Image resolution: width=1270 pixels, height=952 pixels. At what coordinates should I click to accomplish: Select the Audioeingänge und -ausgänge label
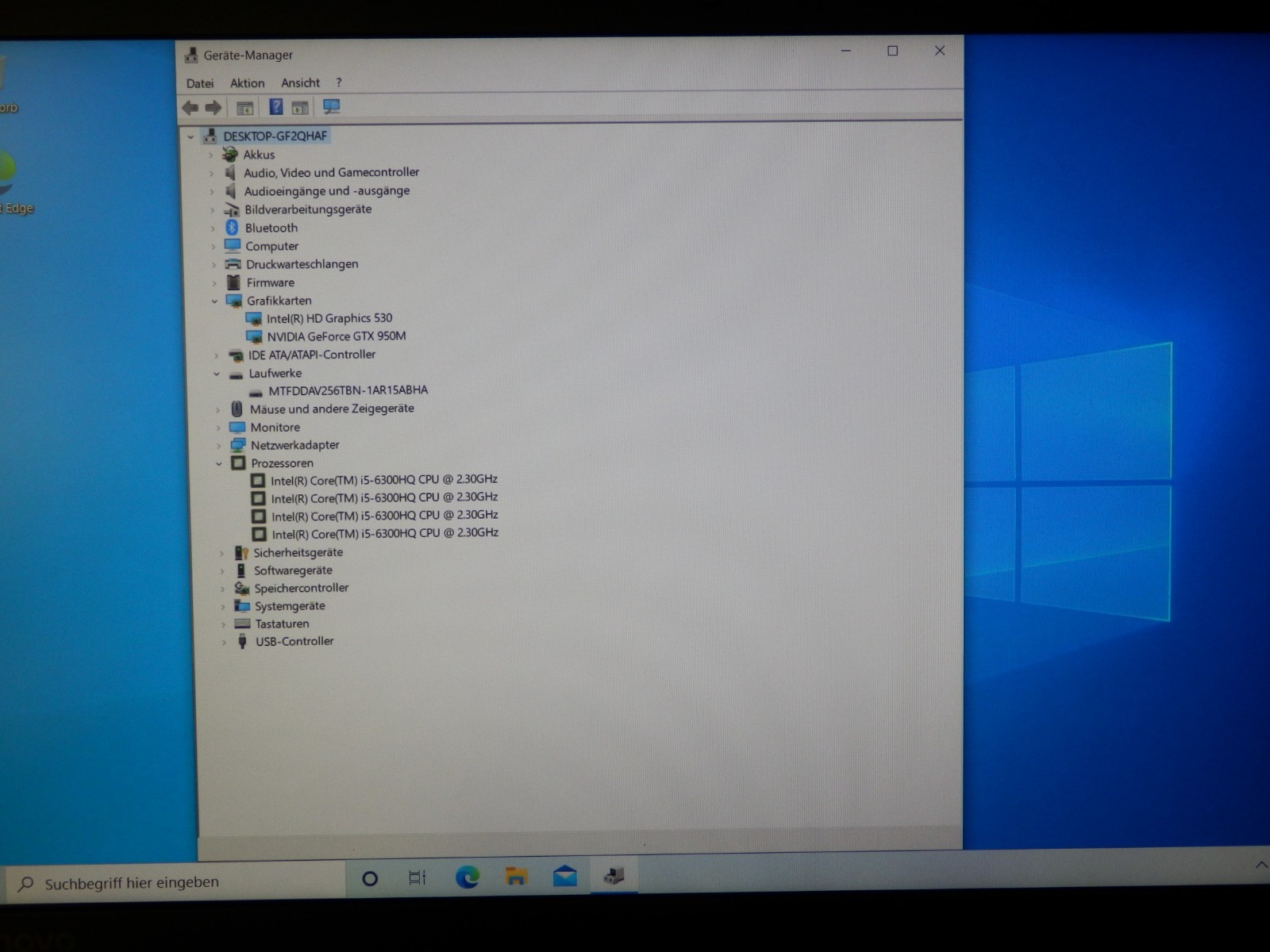coord(327,191)
